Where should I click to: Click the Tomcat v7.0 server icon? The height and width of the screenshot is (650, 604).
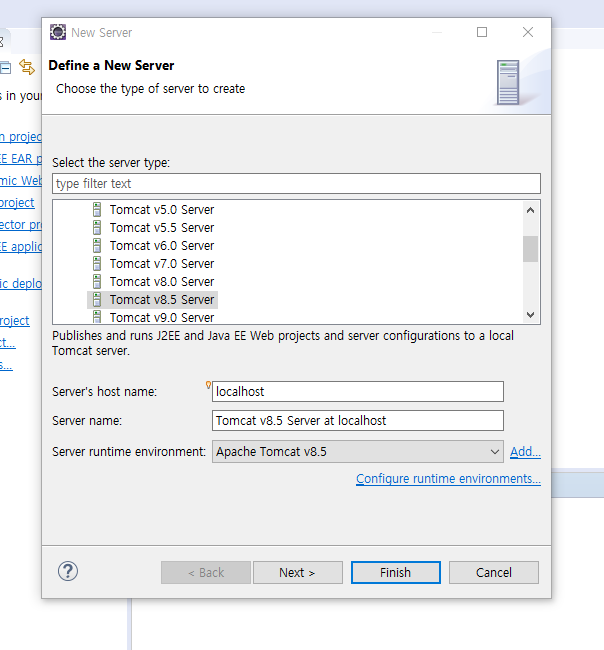point(97,264)
